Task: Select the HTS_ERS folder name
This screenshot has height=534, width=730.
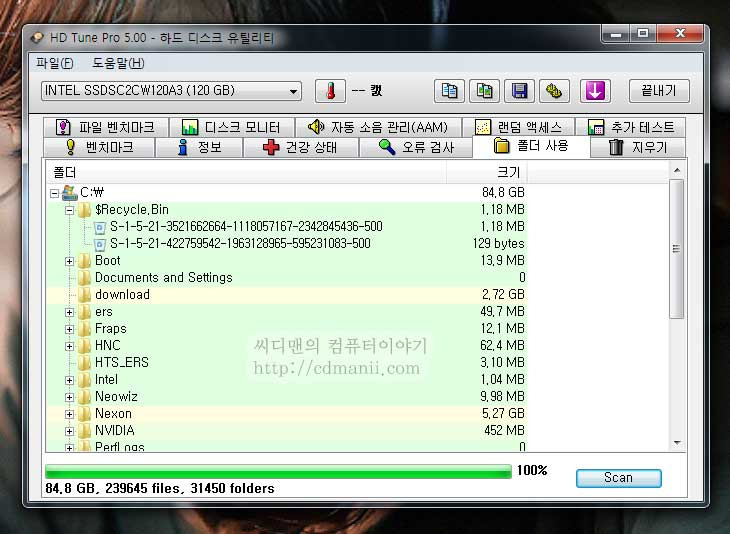Action: (122, 363)
